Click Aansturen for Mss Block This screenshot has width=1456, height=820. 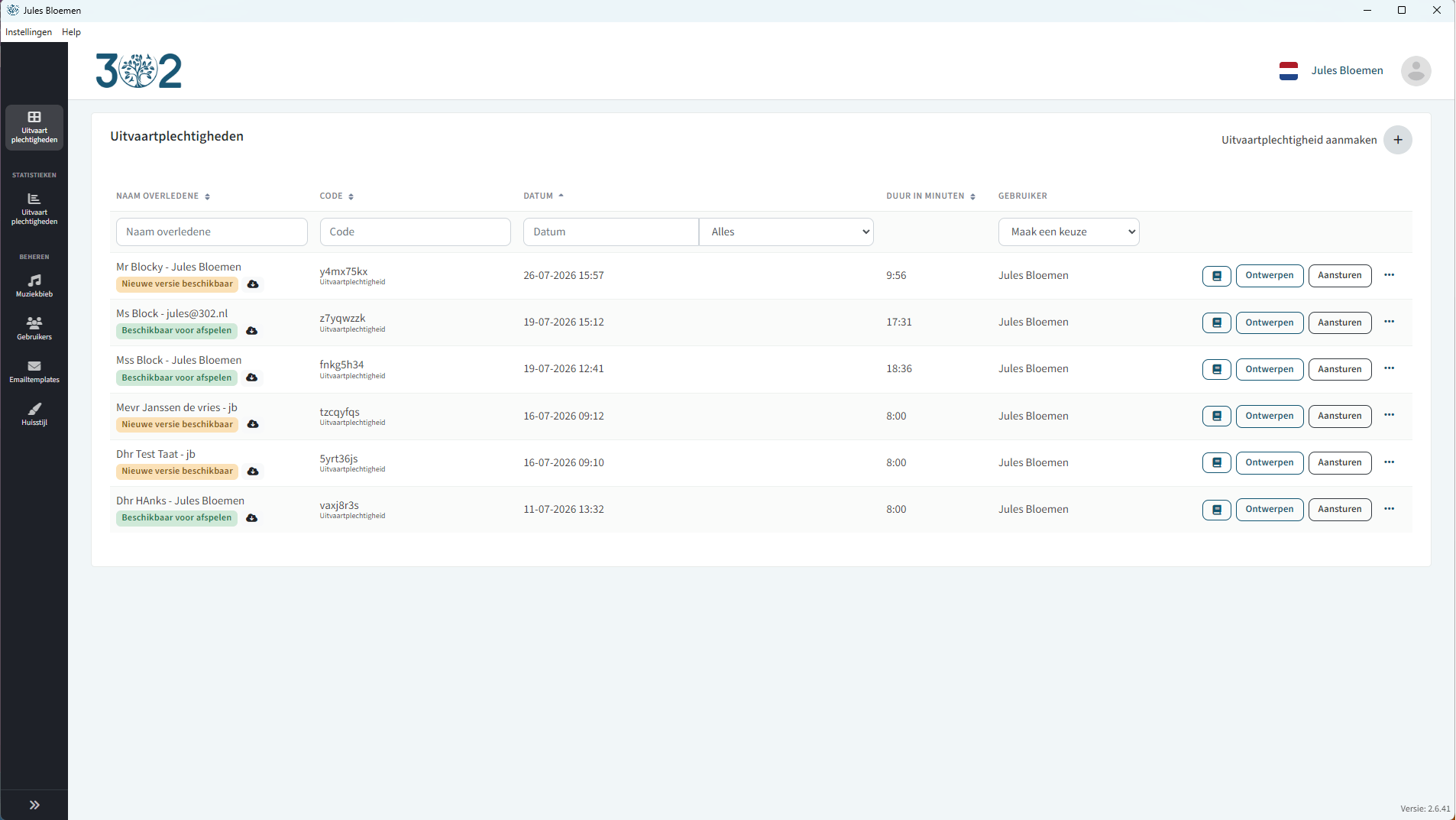tap(1340, 369)
